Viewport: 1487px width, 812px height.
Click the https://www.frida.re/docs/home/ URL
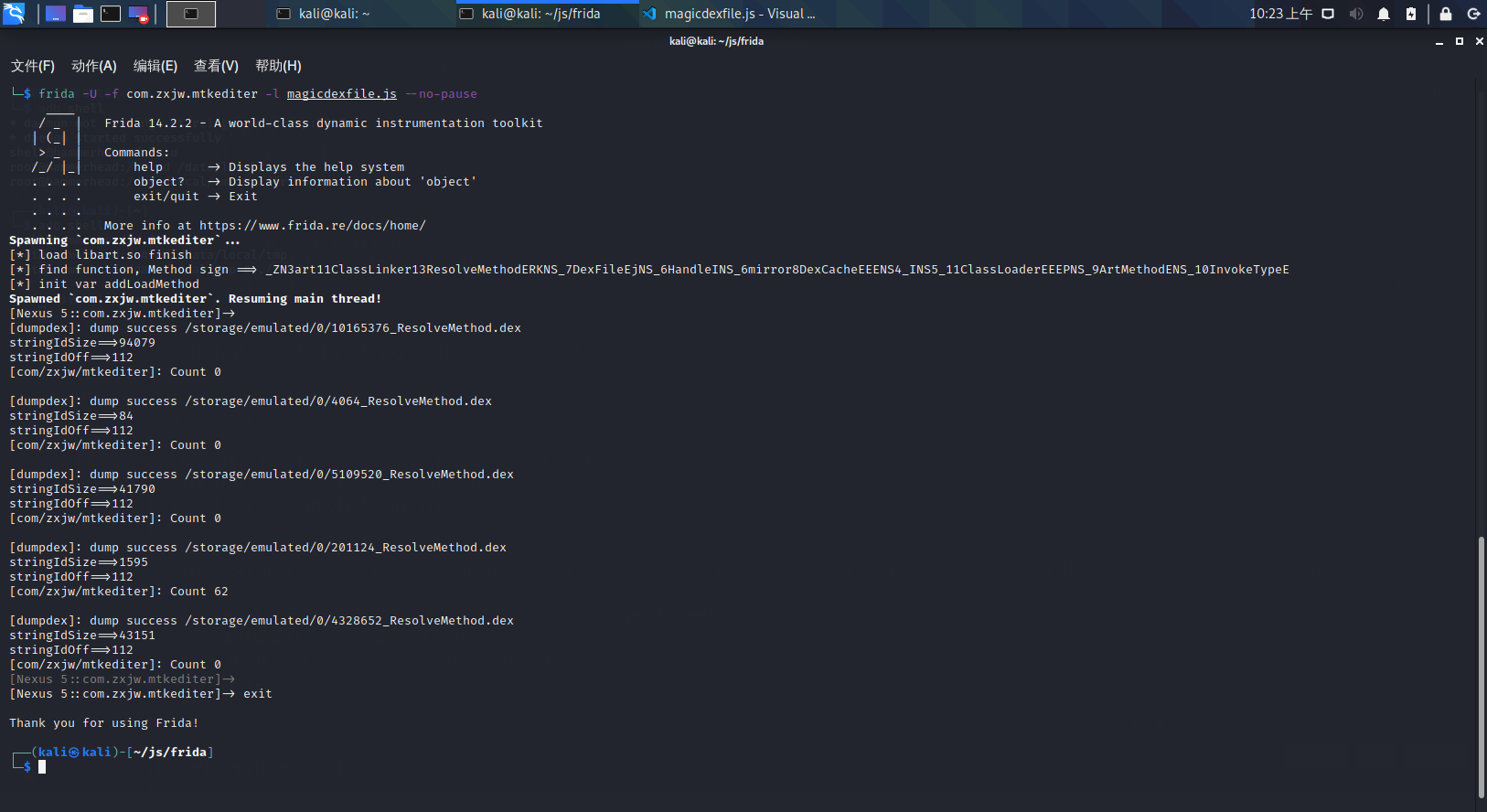tap(313, 226)
